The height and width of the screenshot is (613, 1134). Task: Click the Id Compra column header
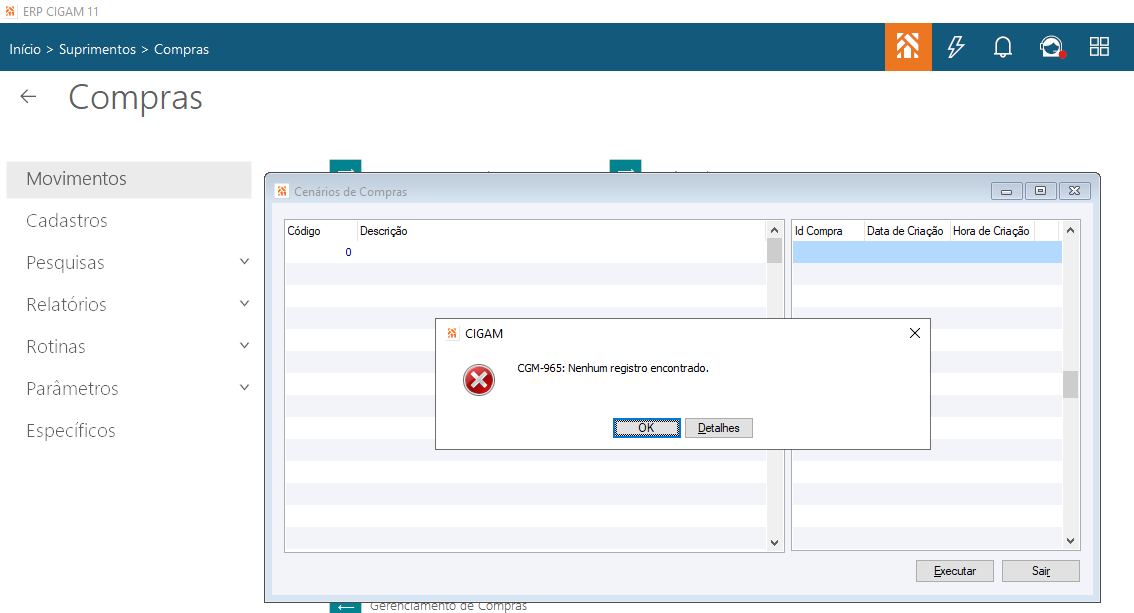[x=828, y=231]
